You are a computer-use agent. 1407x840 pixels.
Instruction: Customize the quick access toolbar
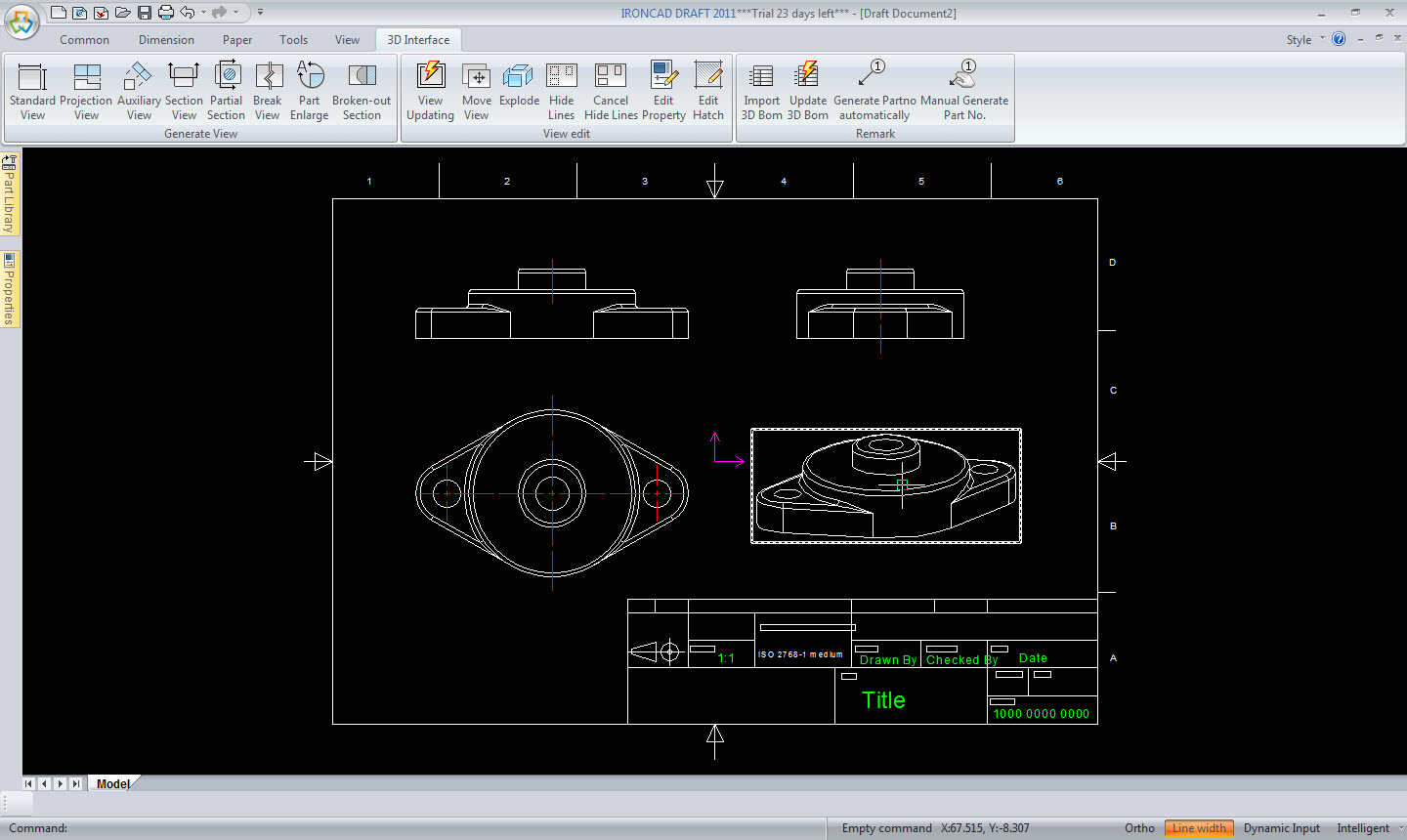coord(260,13)
